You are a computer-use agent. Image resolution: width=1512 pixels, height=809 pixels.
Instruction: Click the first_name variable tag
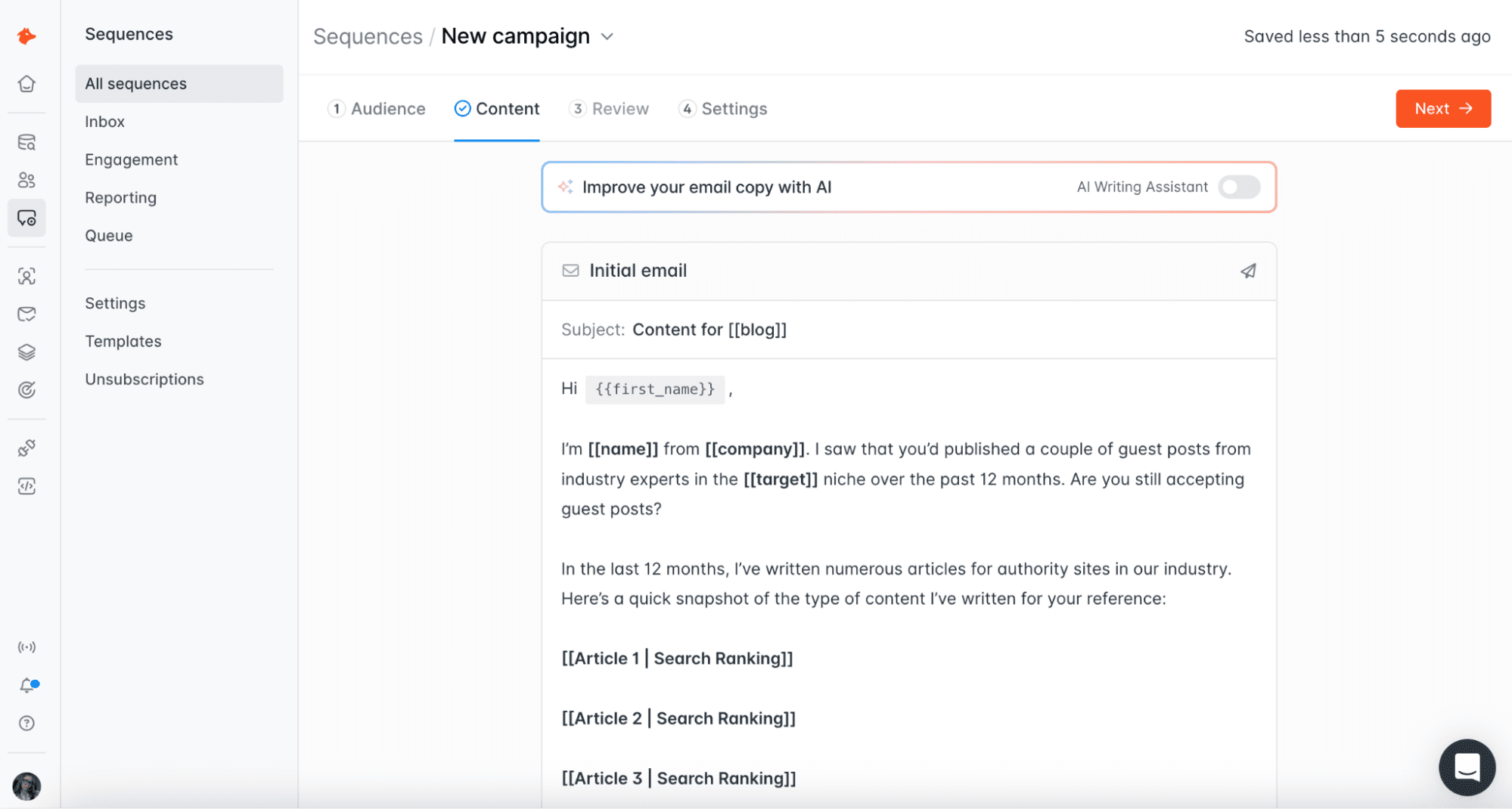pyautogui.click(x=654, y=389)
